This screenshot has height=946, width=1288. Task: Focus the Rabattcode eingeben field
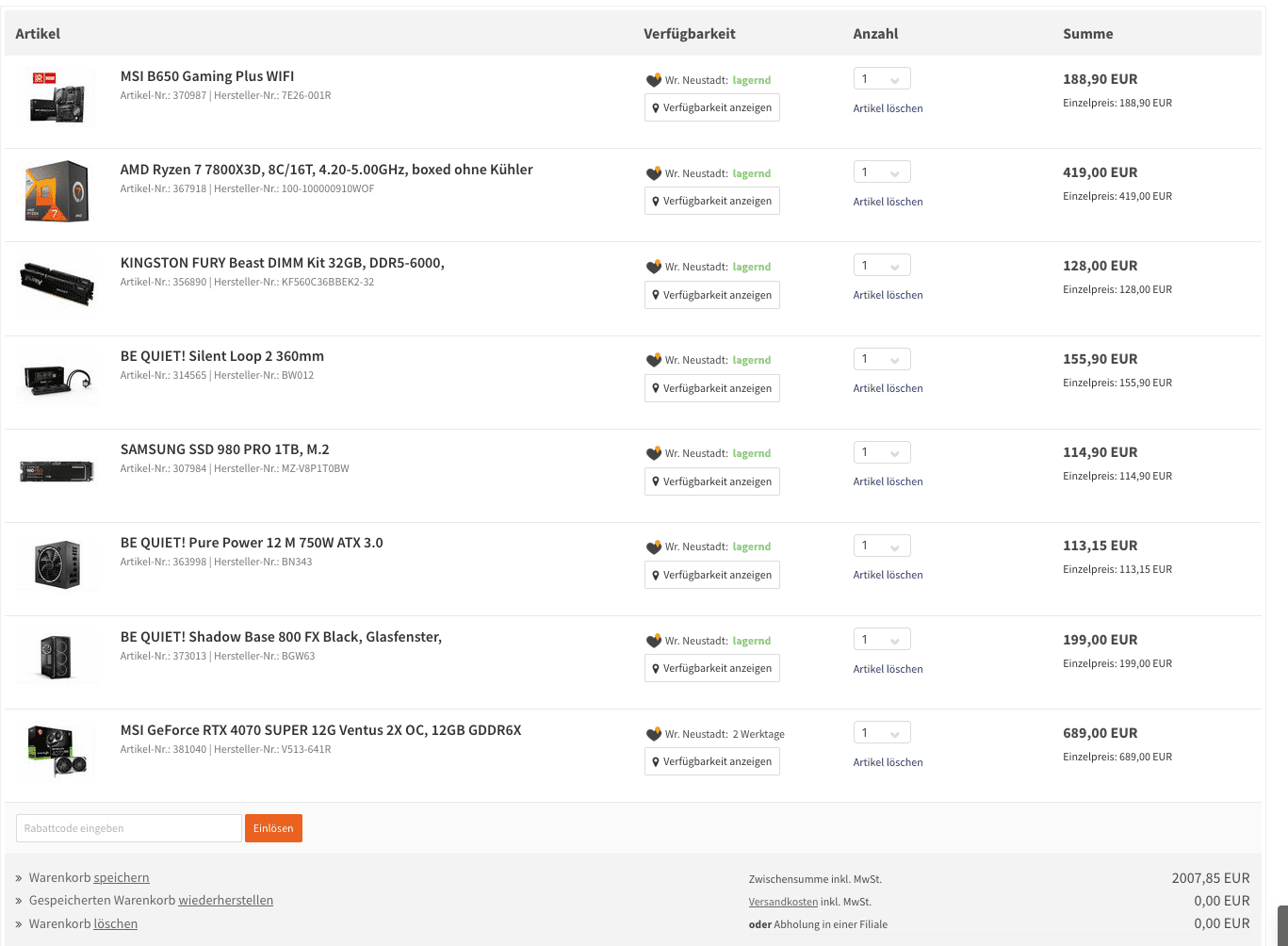(x=129, y=828)
